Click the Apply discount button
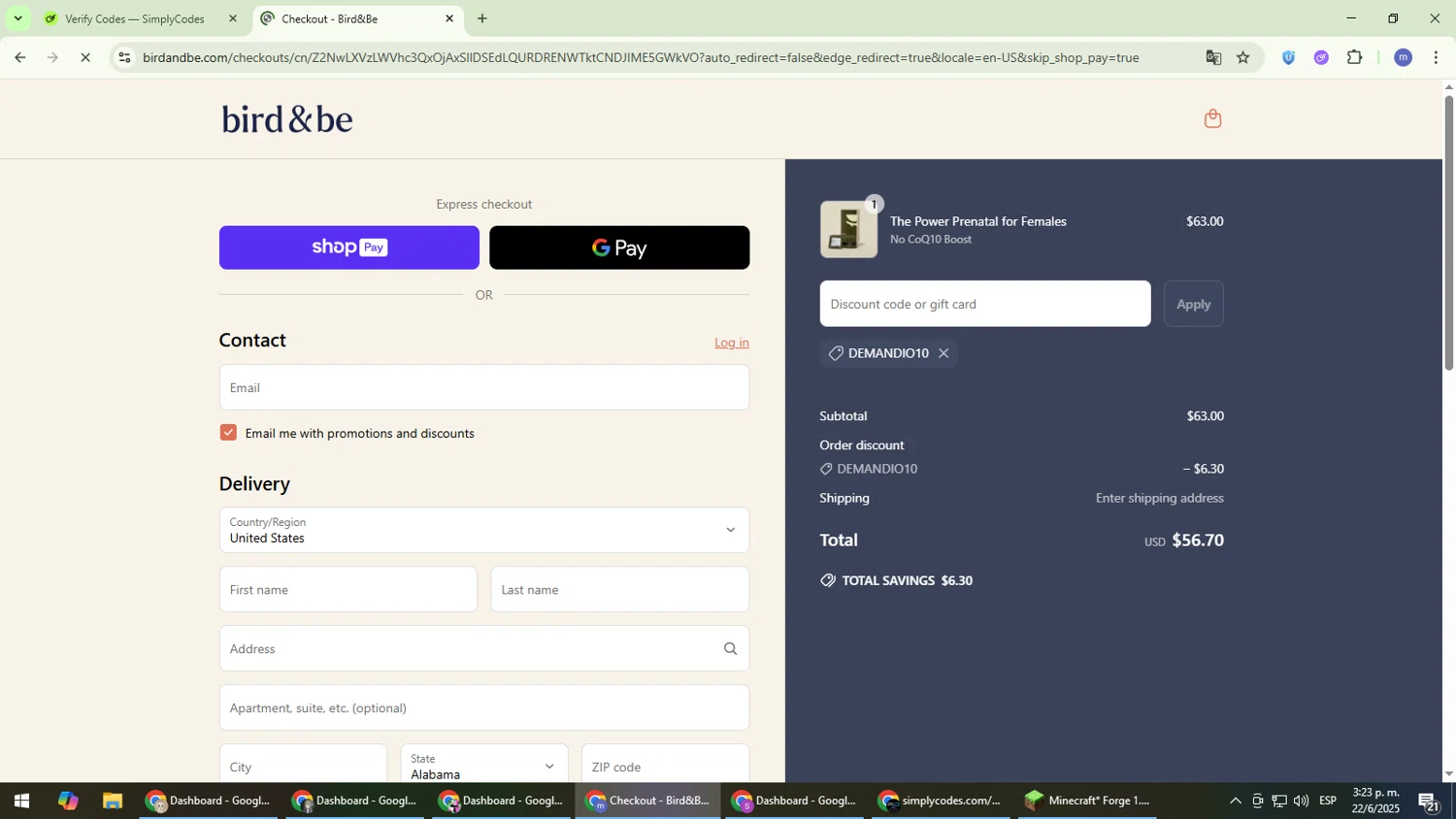The image size is (1456, 819). [x=1193, y=304]
